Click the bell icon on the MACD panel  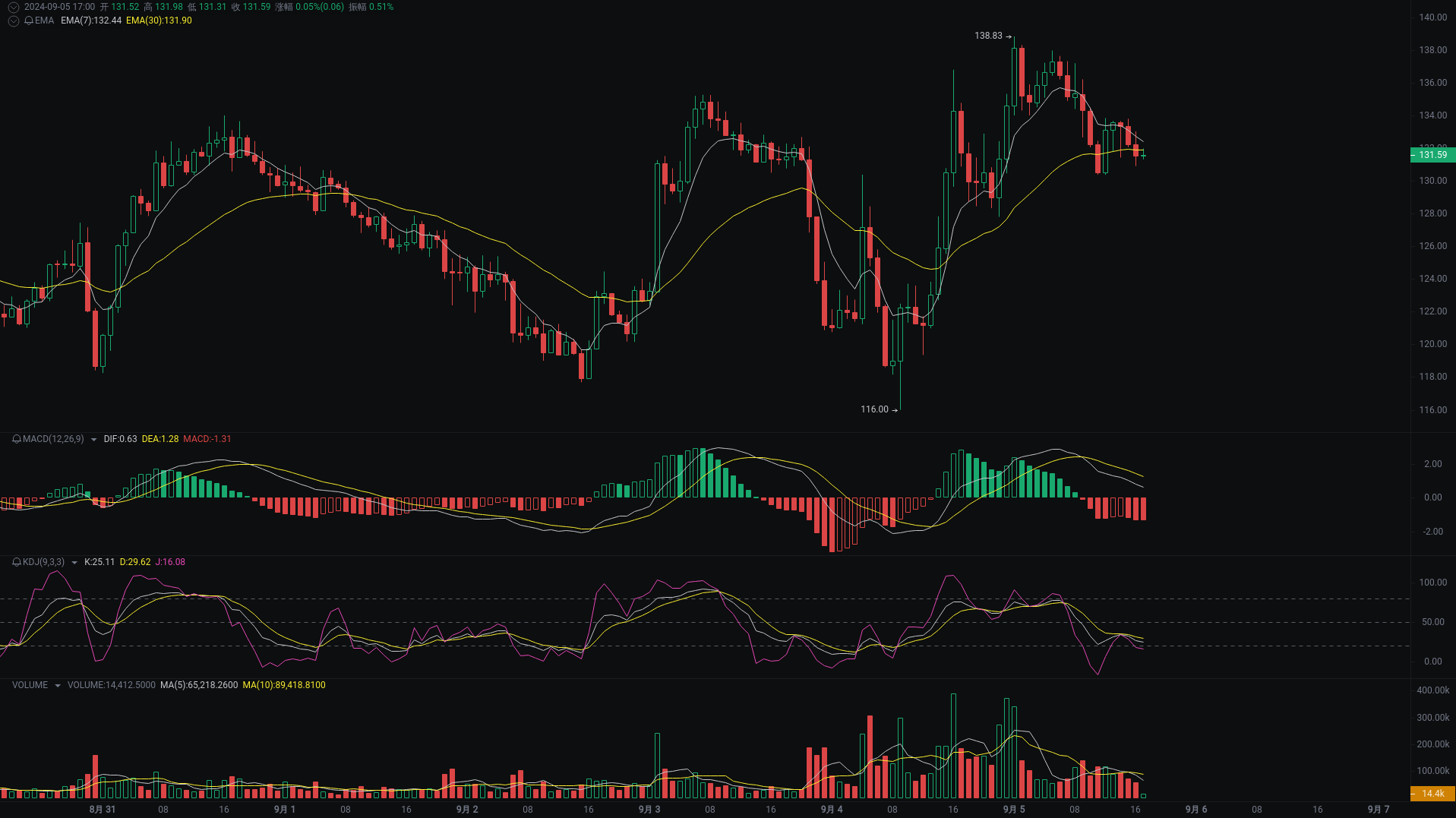point(17,439)
